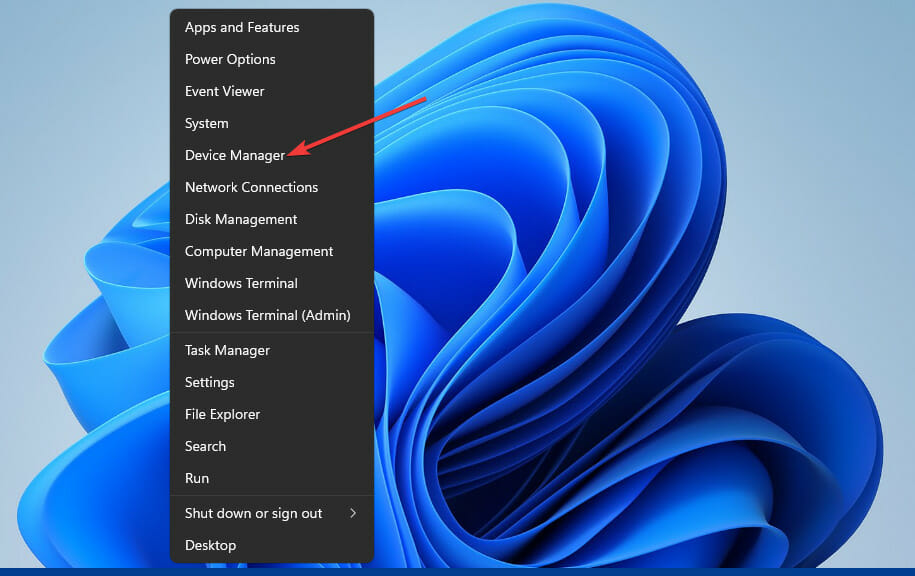915x576 pixels.
Task: Open Device Manager from the menu
Action: (272, 155)
